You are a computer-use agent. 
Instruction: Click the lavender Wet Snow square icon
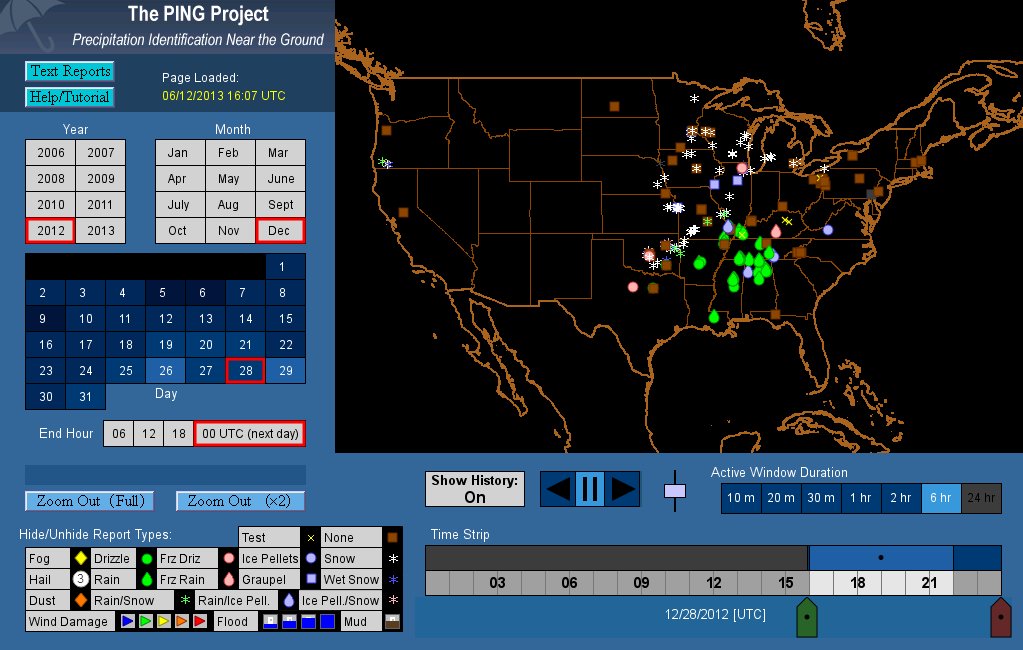pyautogui.click(x=311, y=580)
